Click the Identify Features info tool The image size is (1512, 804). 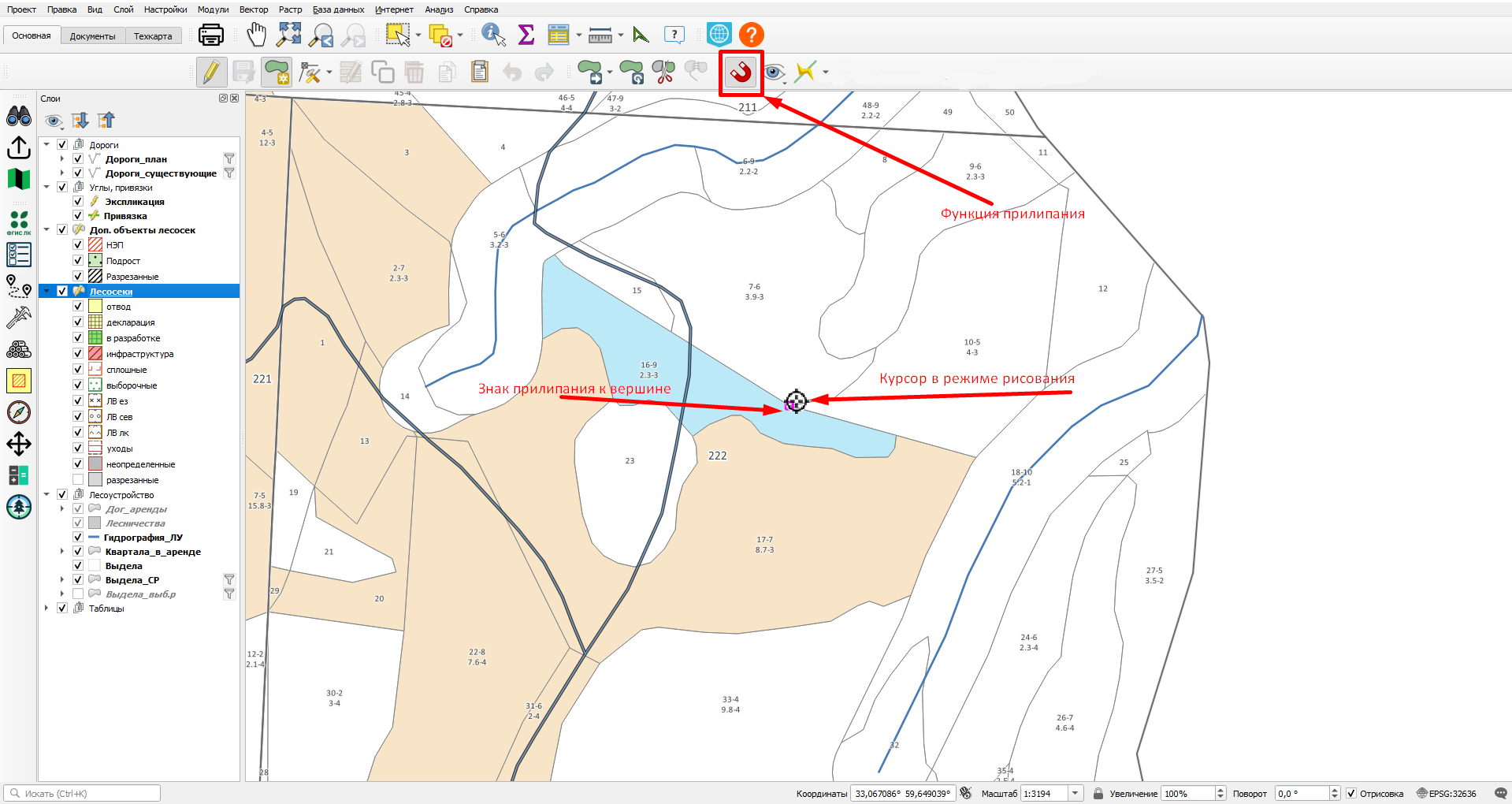pos(494,35)
